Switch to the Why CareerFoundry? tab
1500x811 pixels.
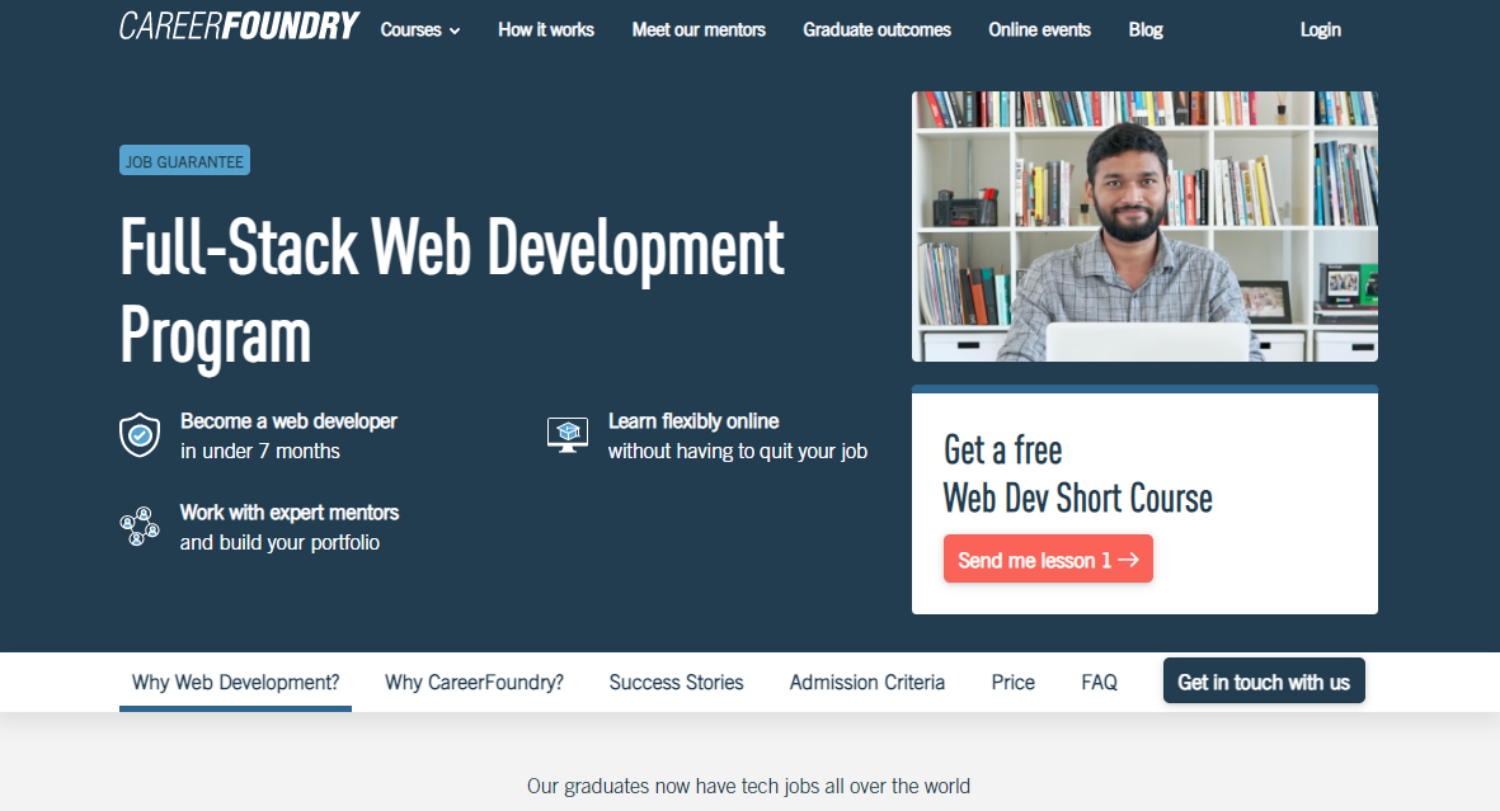[474, 682]
